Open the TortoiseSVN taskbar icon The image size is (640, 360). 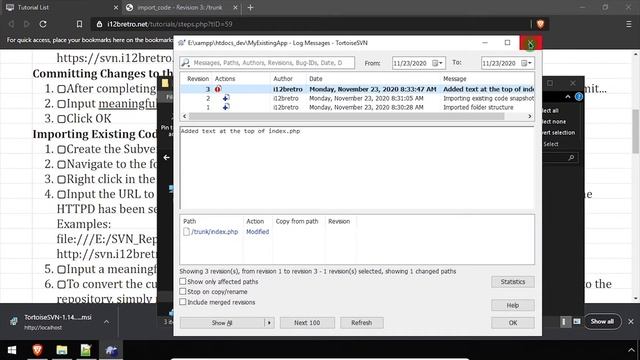click(x=111, y=350)
